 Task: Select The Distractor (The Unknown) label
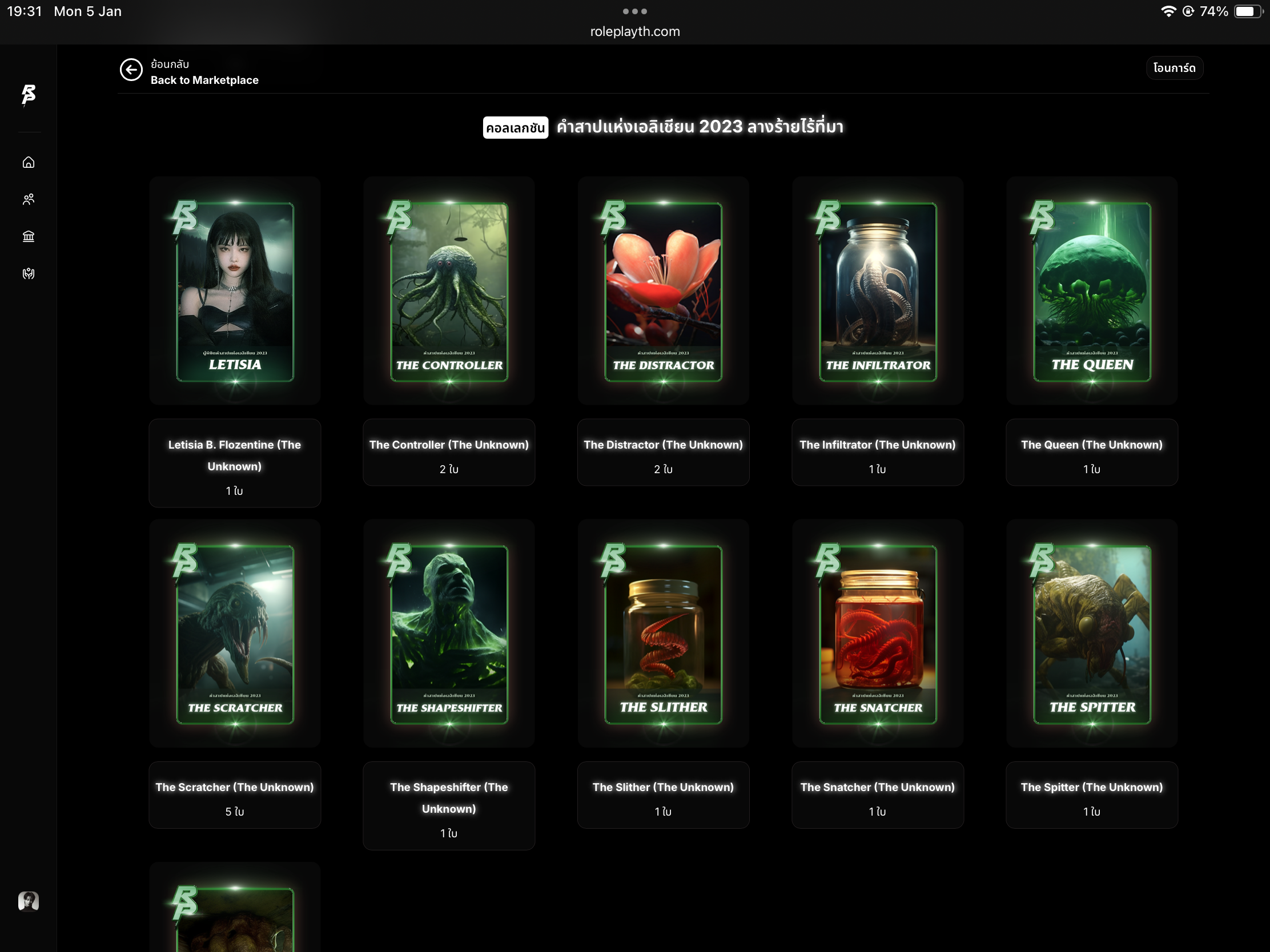coord(663,445)
